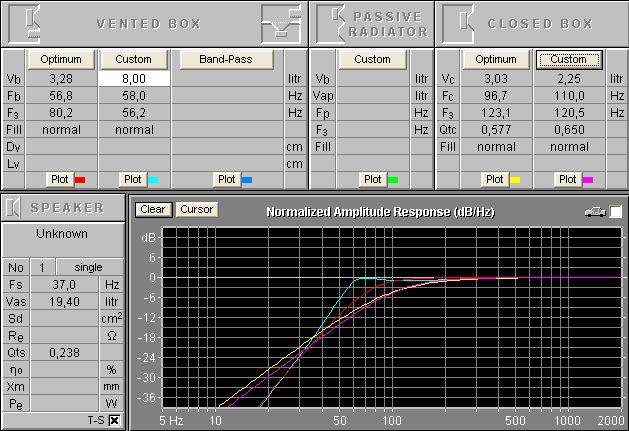Click the closed F3 value 123,1
The width and height of the screenshot is (629, 431).
coord(496,113)
